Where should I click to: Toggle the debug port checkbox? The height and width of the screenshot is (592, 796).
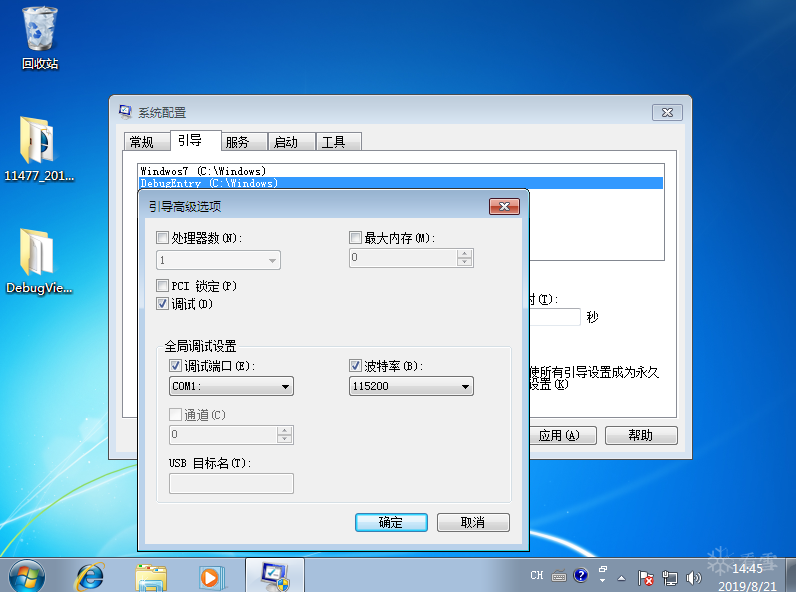(175, 365)
